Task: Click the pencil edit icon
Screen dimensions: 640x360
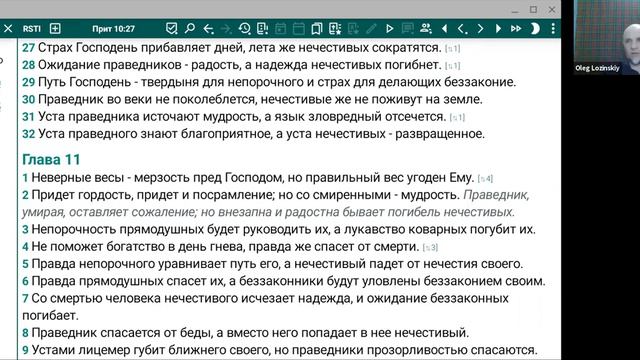Action: pos(371,29)
